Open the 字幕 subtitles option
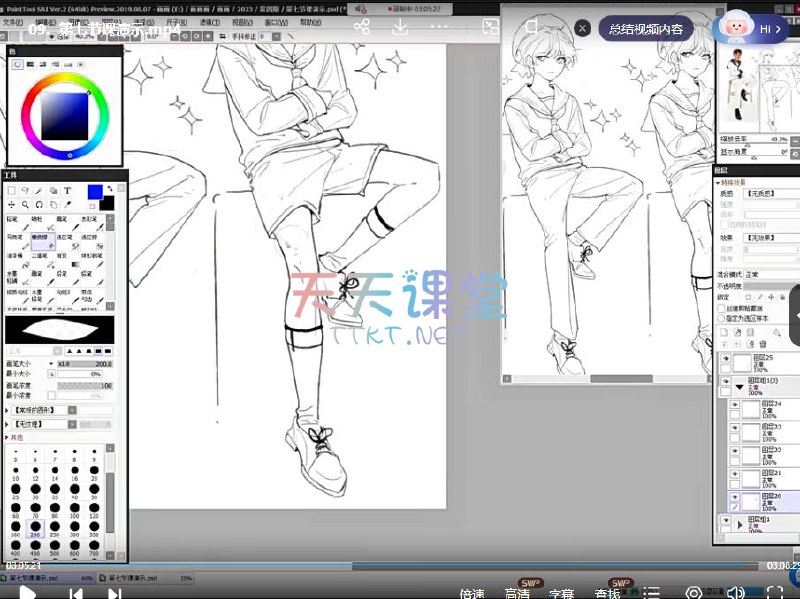The width and height of the screenshot is (800, 599). [562, 593]
